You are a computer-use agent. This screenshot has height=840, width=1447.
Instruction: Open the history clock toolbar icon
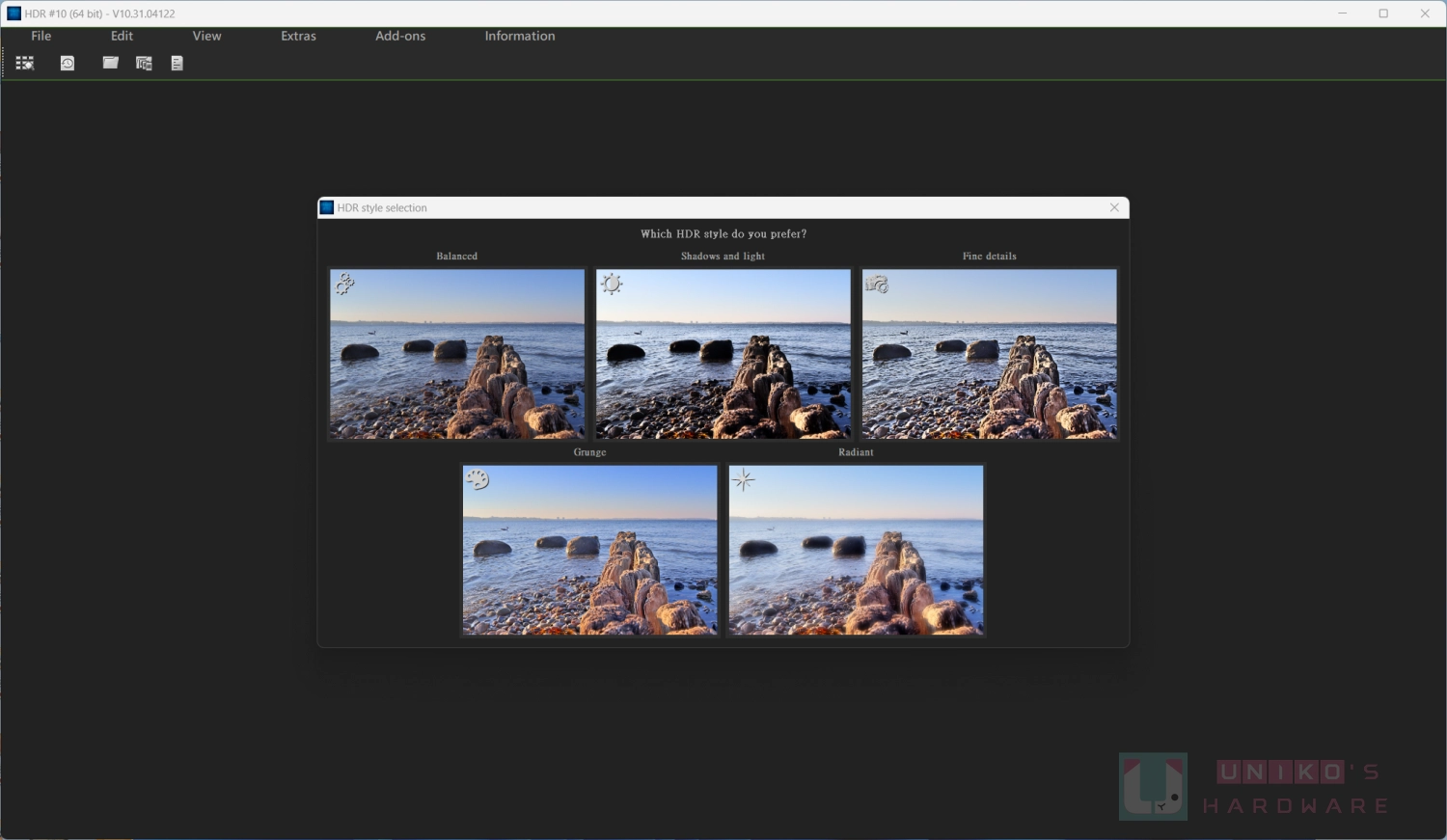68,64
